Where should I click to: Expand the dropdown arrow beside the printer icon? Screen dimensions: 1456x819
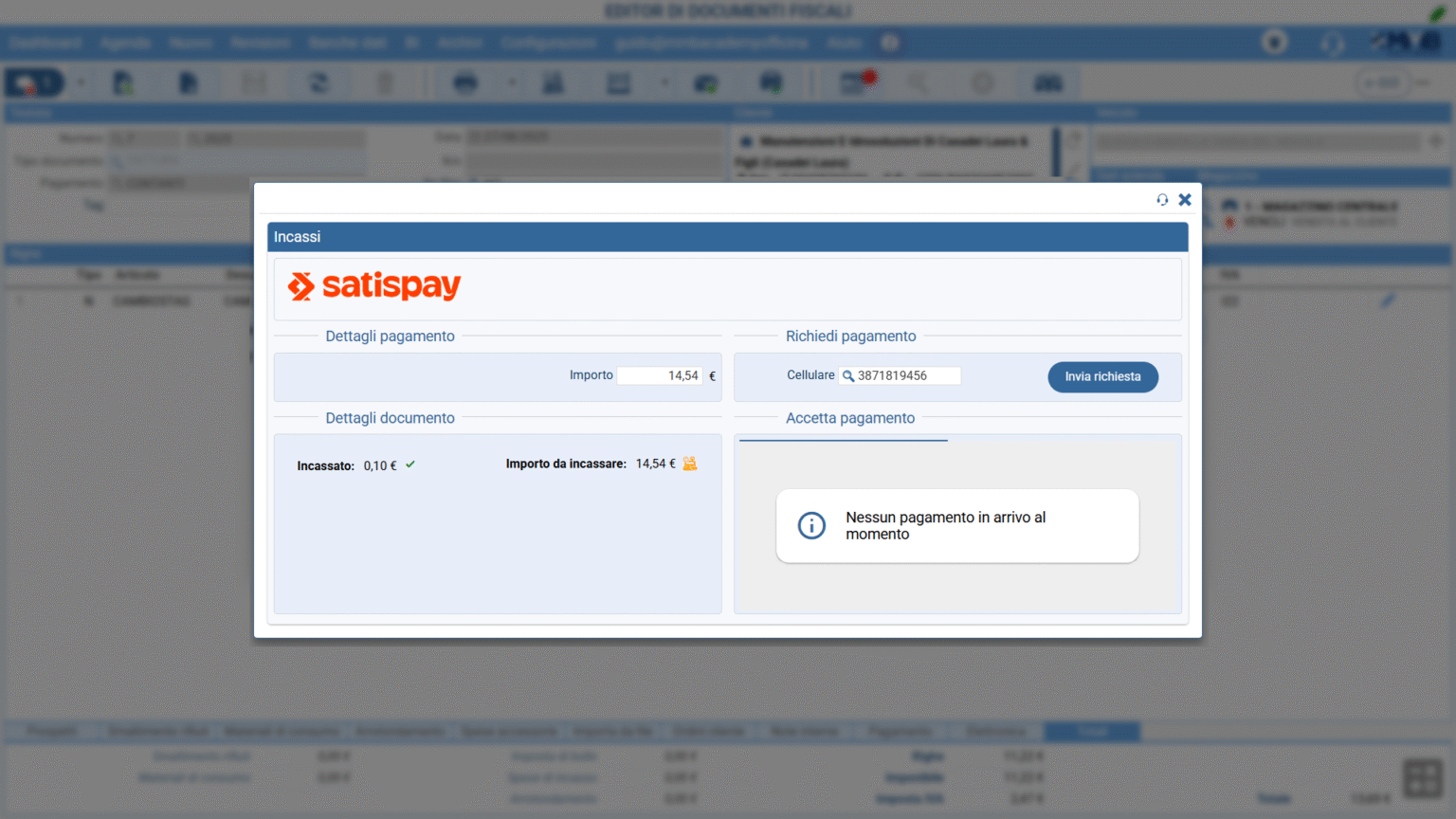(512, 83)
